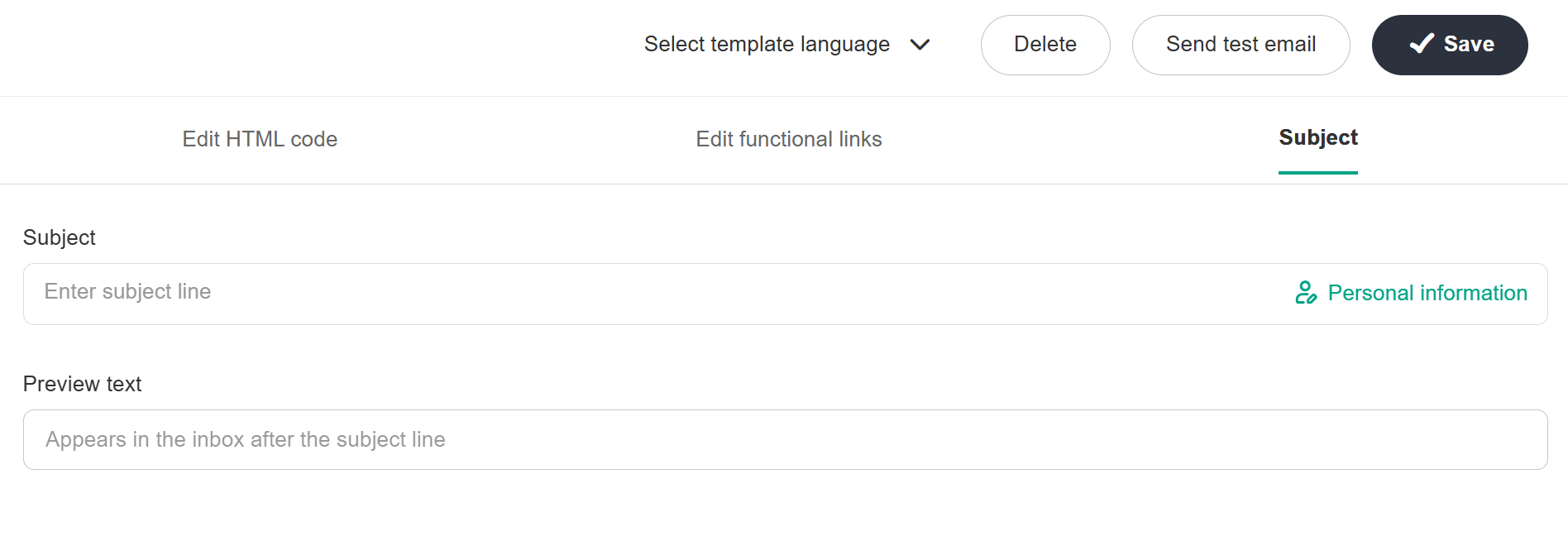Screen dimensions: 1568x541
Task: Click the chevron next to template language
Action: (x=920, y=45)
